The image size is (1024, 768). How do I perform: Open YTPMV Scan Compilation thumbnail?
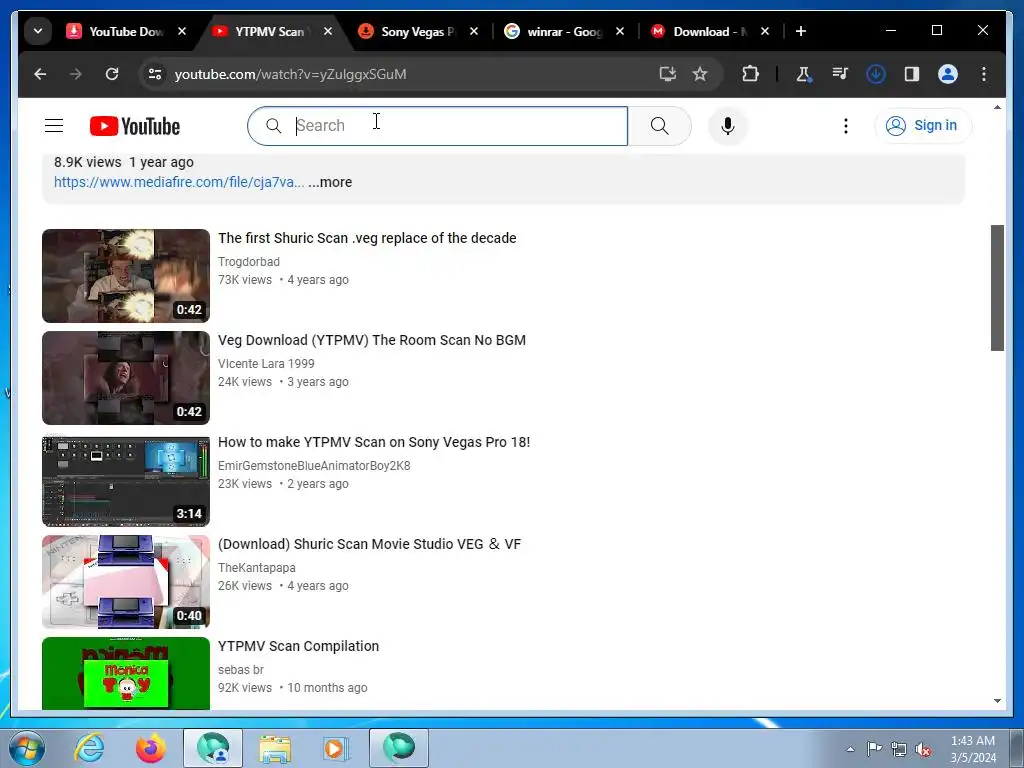(x=126, y=673)
